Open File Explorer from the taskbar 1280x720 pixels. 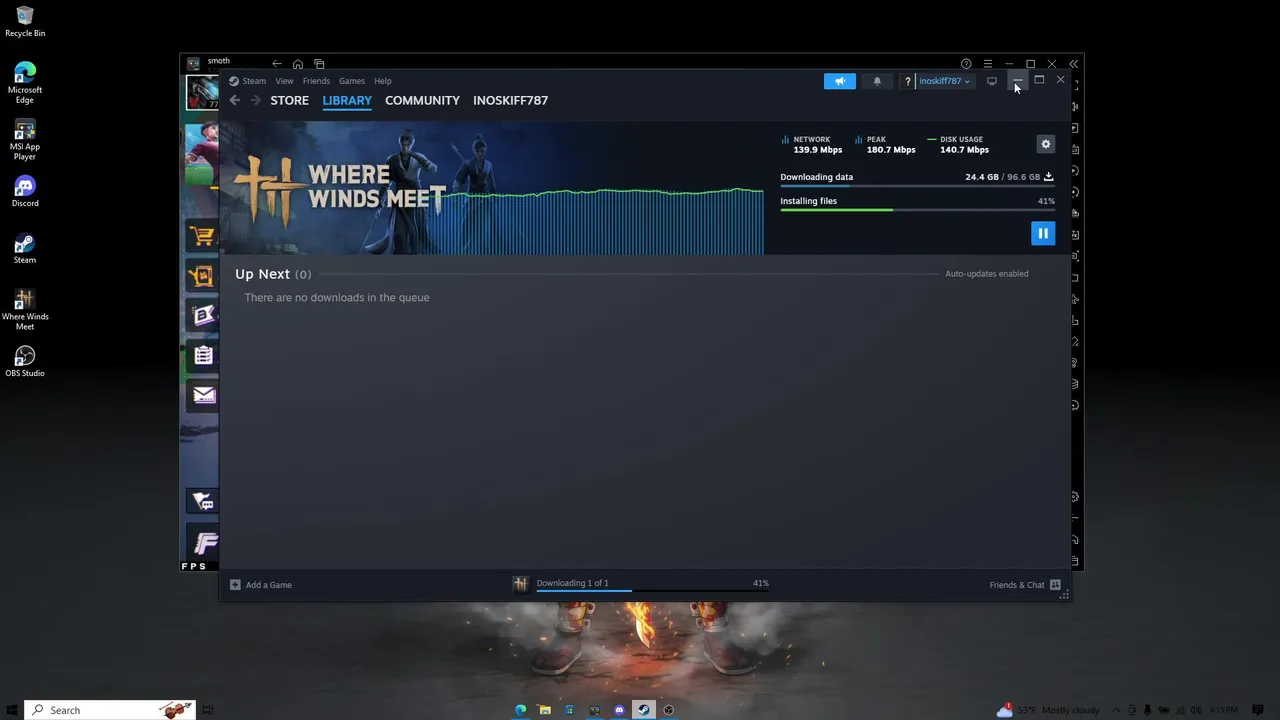click(545, 710)
